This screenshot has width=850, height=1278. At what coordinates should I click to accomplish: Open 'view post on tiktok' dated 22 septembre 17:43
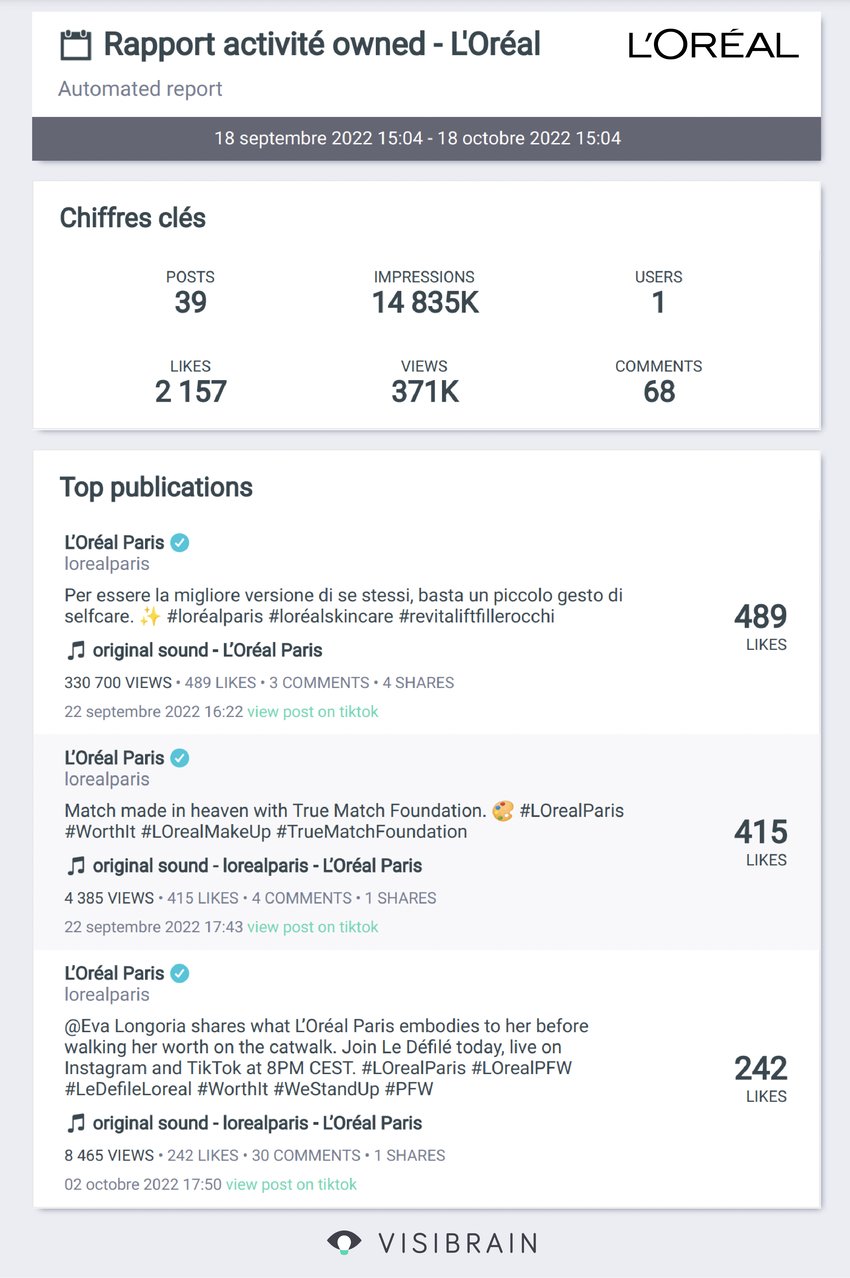(313, 927)
